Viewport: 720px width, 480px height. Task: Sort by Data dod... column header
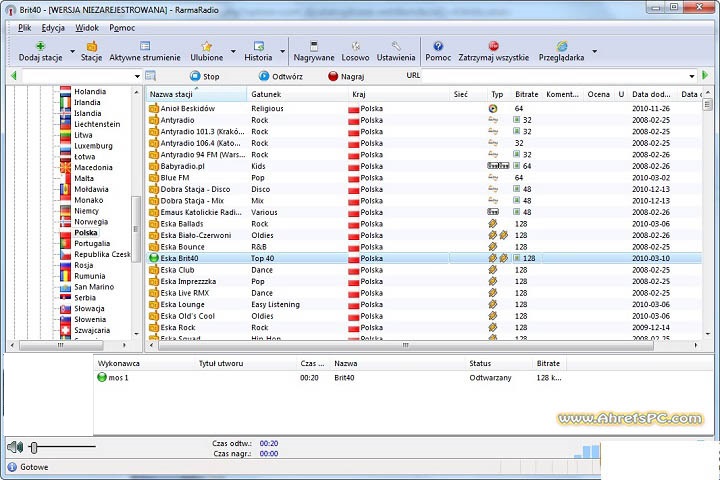click(652, 94)
